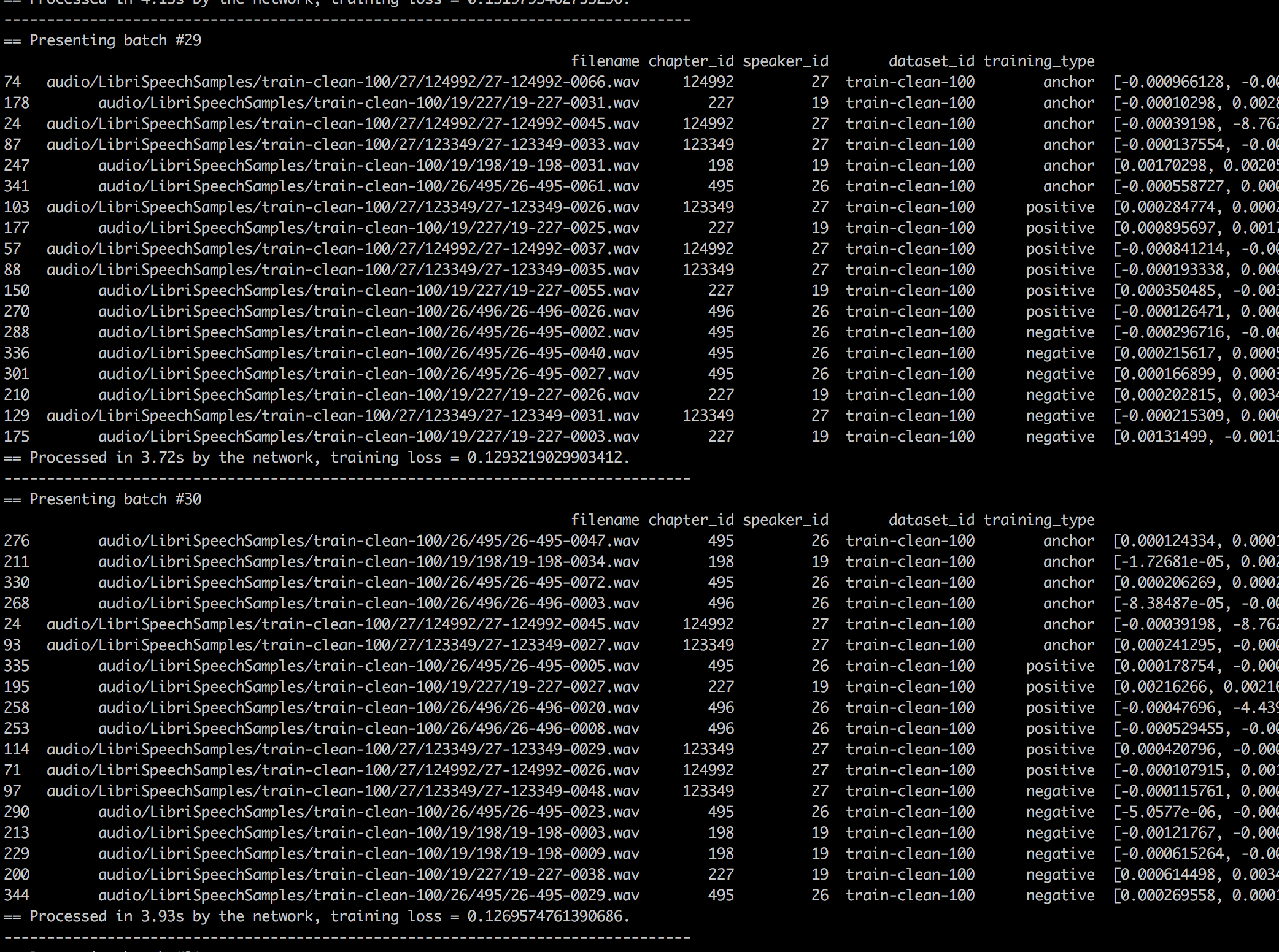
Task: Click file path 19-198-0034.wav in batch #30
Action: point(368,562)
